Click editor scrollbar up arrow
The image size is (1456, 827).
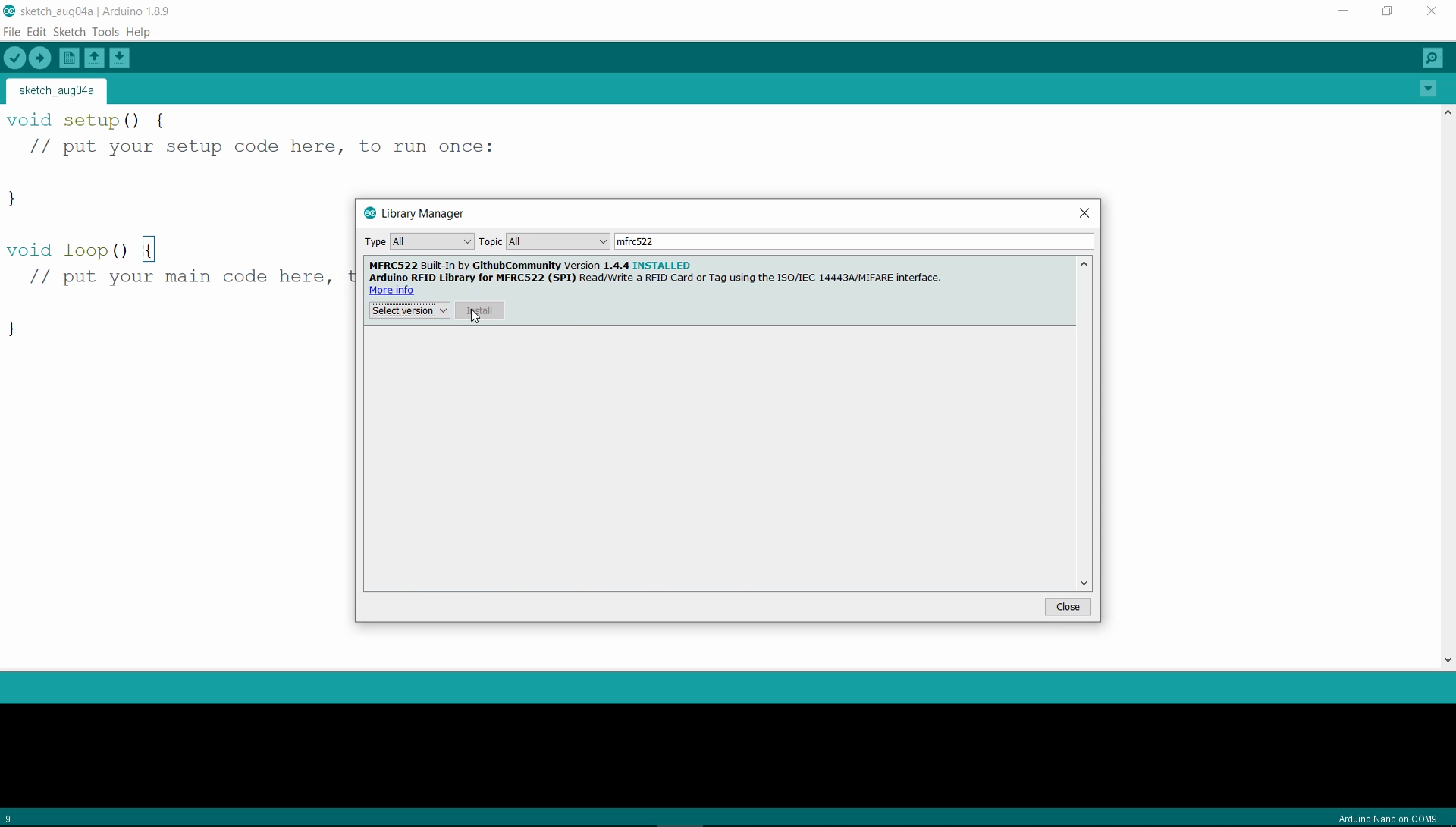pyautogui.click(x=1448, y=112)
